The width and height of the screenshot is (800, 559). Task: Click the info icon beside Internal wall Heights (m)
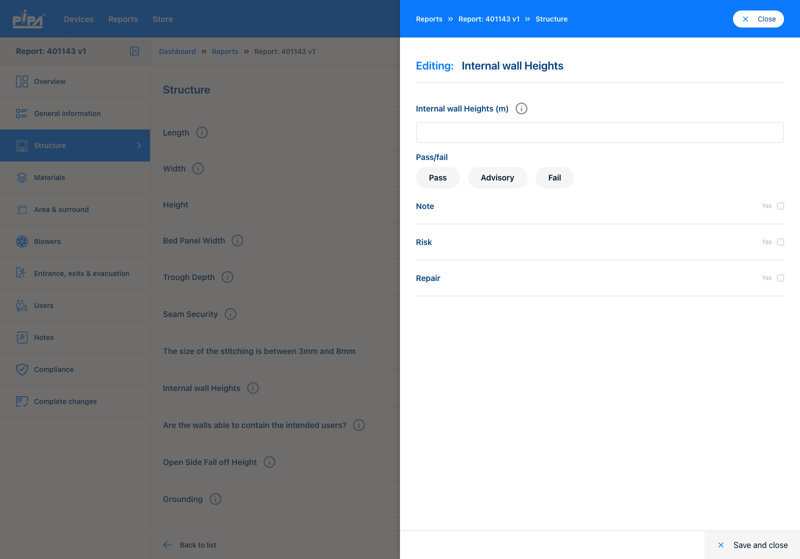pyautogui.click(x=521, y=109)
